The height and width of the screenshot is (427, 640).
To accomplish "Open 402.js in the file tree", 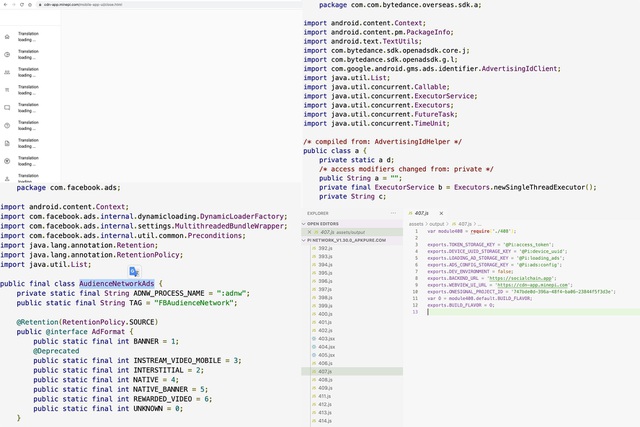I will pos(325,330).
